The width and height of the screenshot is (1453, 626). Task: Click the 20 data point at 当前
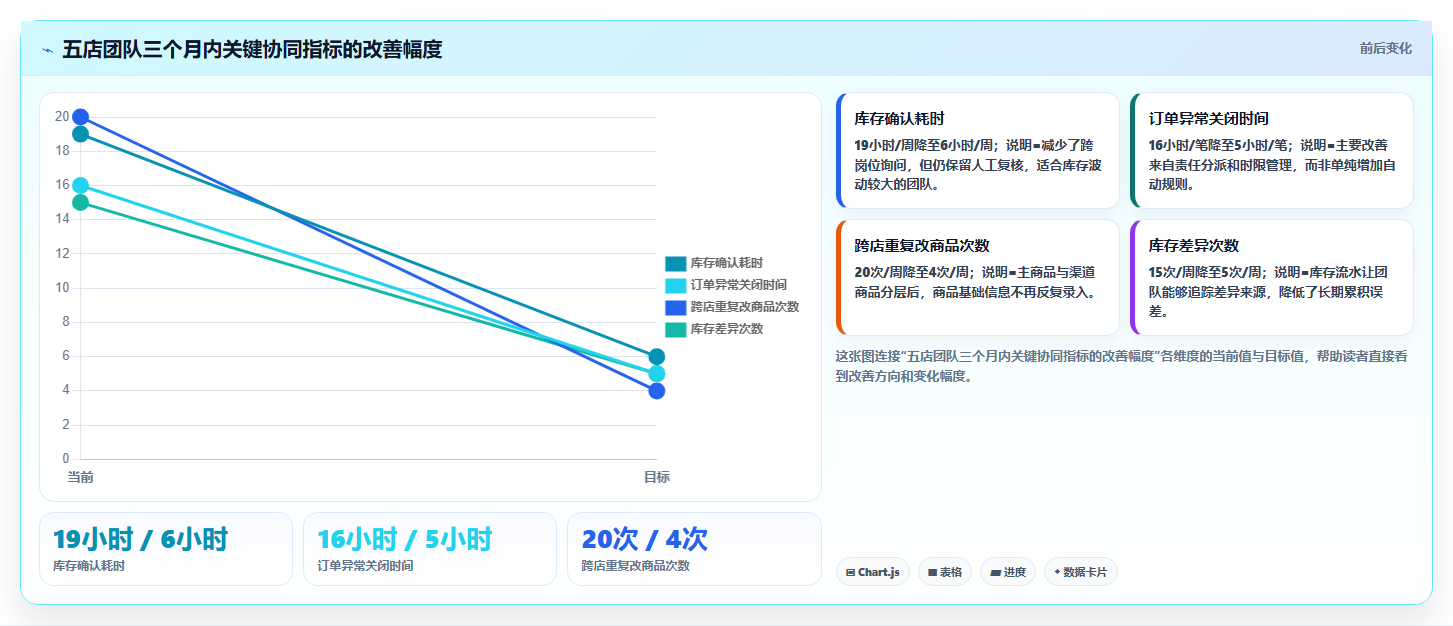point(81,117)
